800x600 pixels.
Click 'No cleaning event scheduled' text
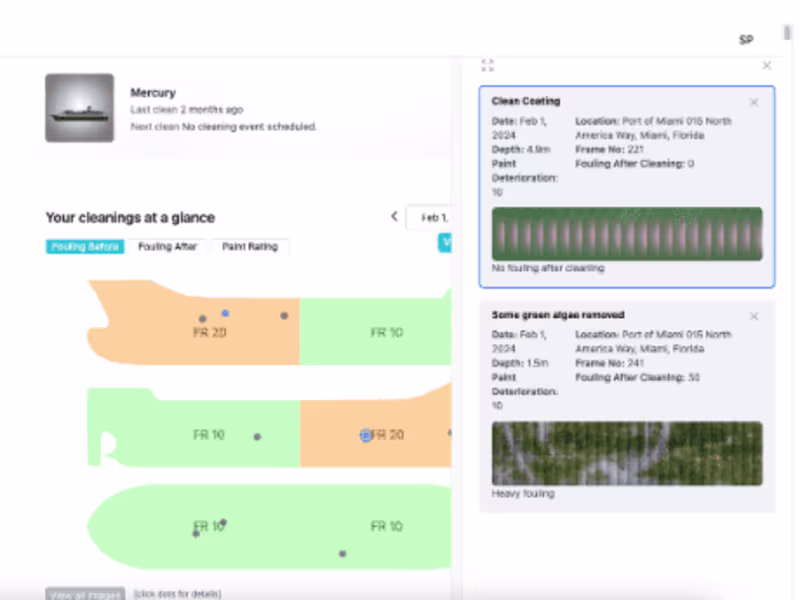(249, 127)
